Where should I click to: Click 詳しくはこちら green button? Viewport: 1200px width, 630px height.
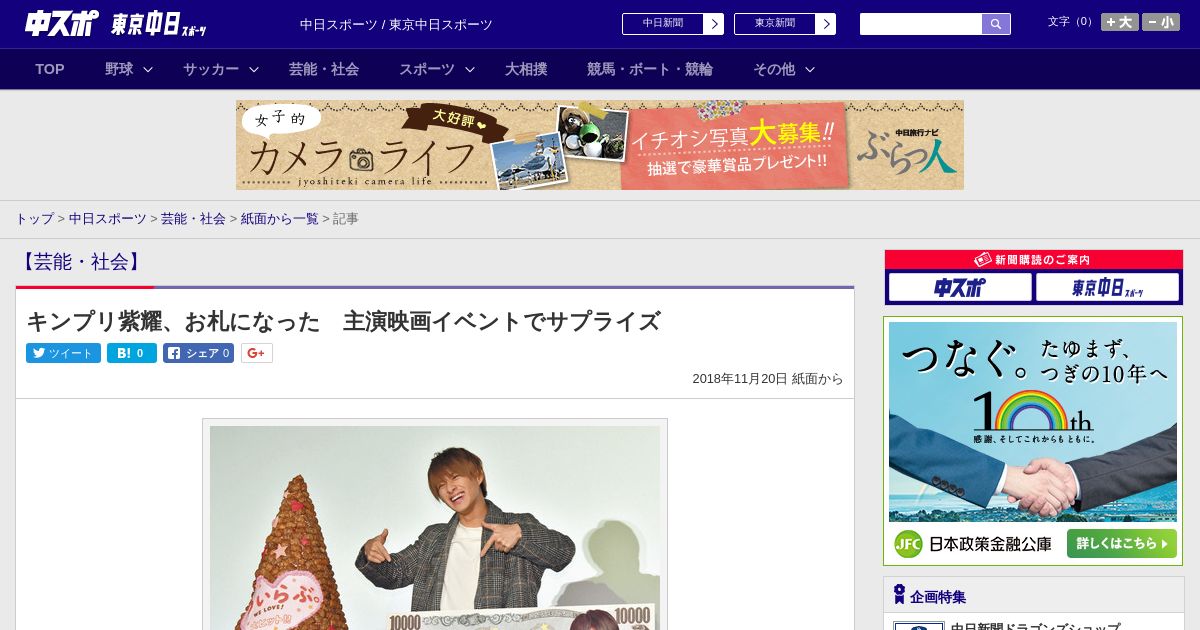1121,544
